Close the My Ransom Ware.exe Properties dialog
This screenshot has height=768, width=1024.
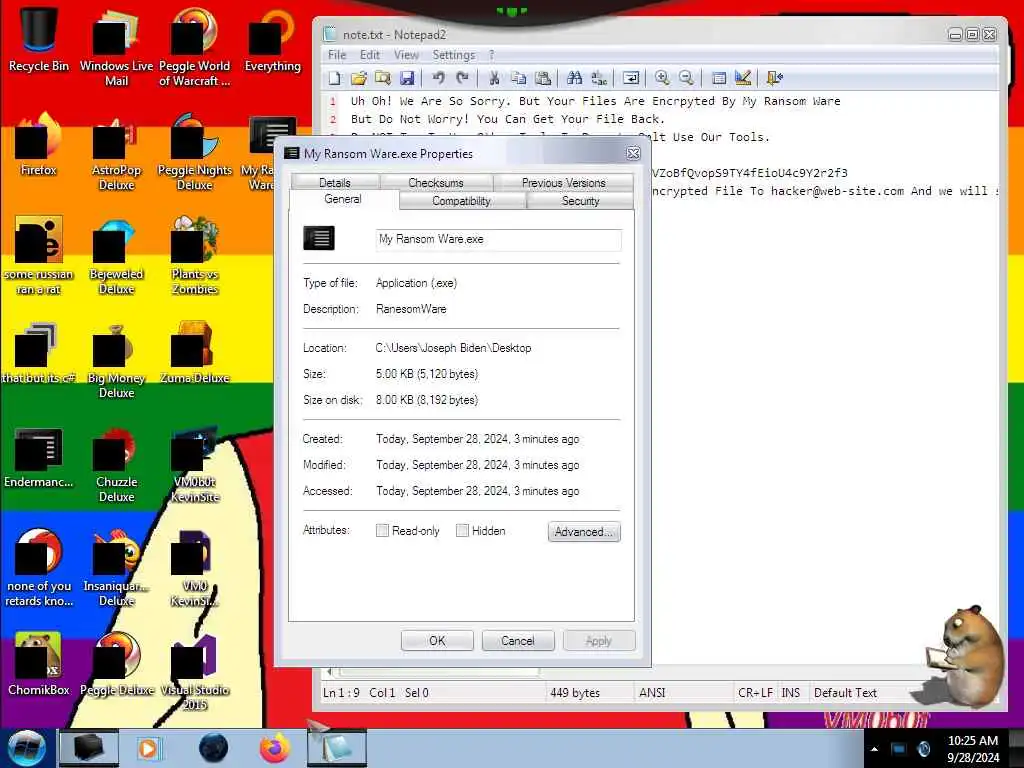633,153
